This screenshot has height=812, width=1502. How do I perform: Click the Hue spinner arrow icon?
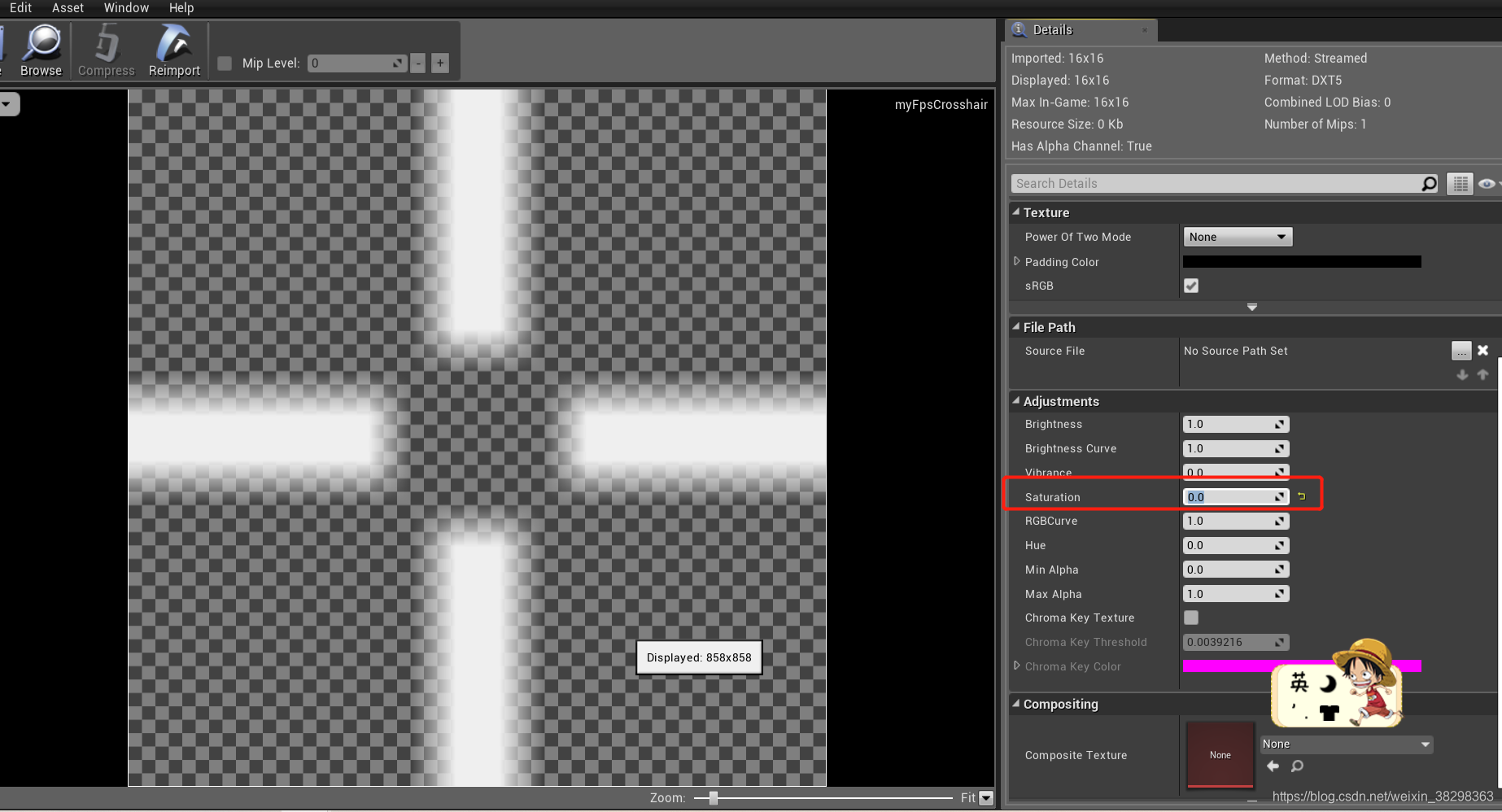pos(1280,545)
